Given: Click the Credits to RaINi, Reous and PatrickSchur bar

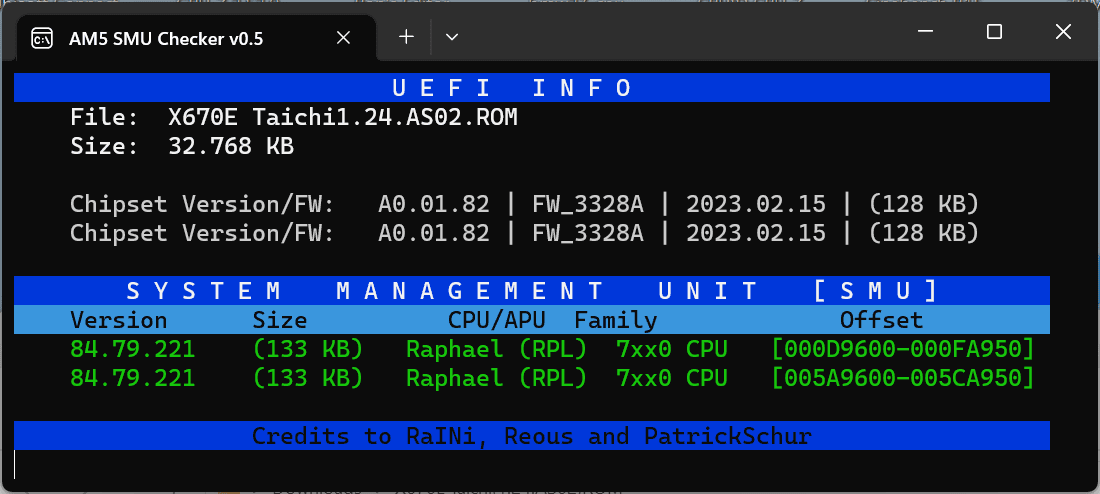Looking at the screenshot, I should 531,436.
